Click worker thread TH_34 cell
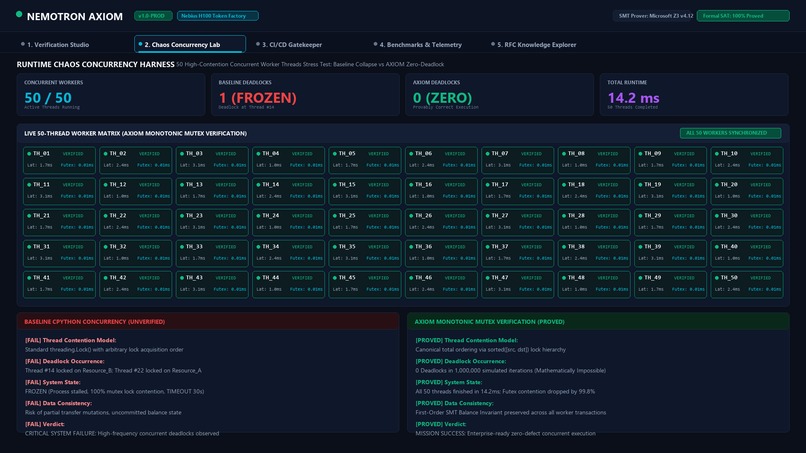This screenshot has width=806, height=453. 288,253
